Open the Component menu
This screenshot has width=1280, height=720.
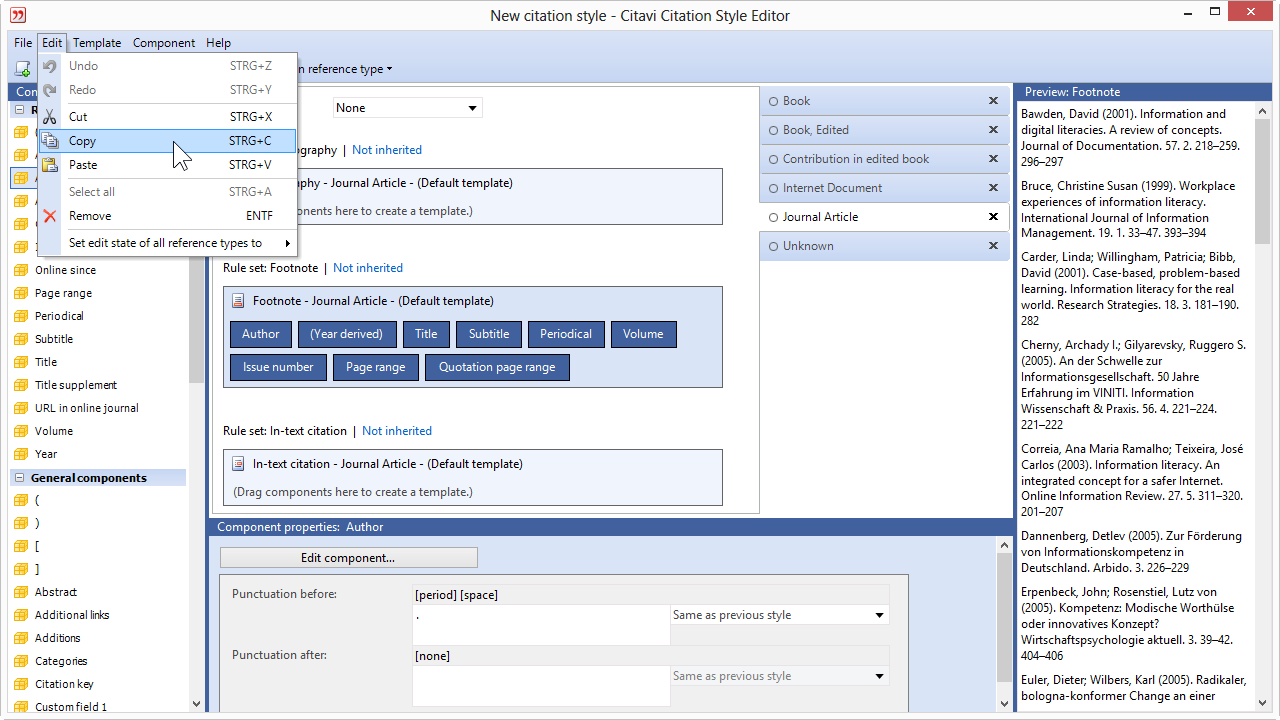164,43
